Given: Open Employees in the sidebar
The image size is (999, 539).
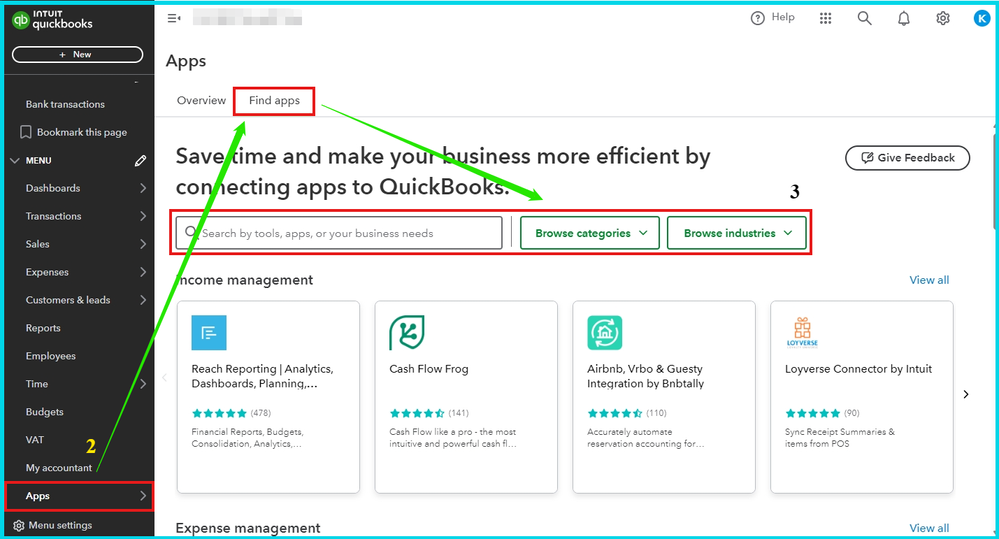Looking at the screenshot, I should click(50, 356).
